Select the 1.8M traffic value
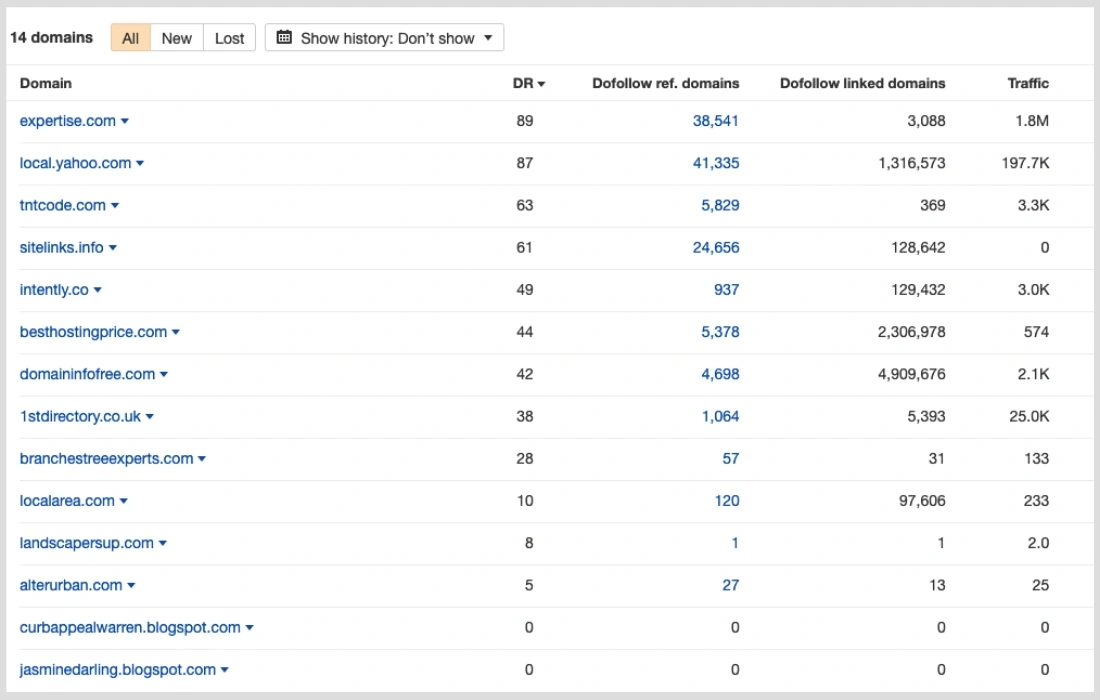Image resolution: width=1100 pixels, height=700 pixels. [x=1032, y=121]
